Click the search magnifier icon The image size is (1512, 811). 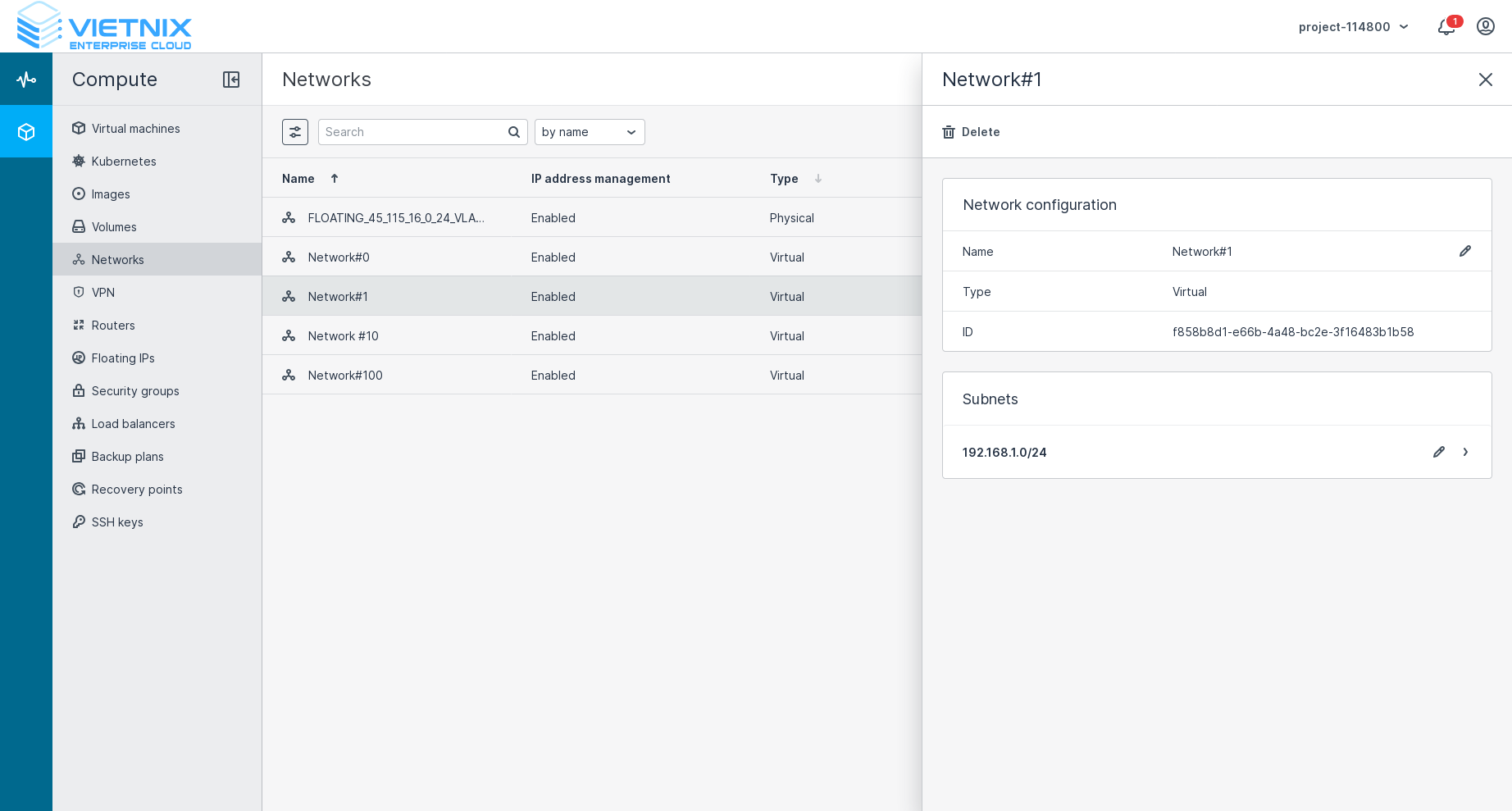(514, 132)
